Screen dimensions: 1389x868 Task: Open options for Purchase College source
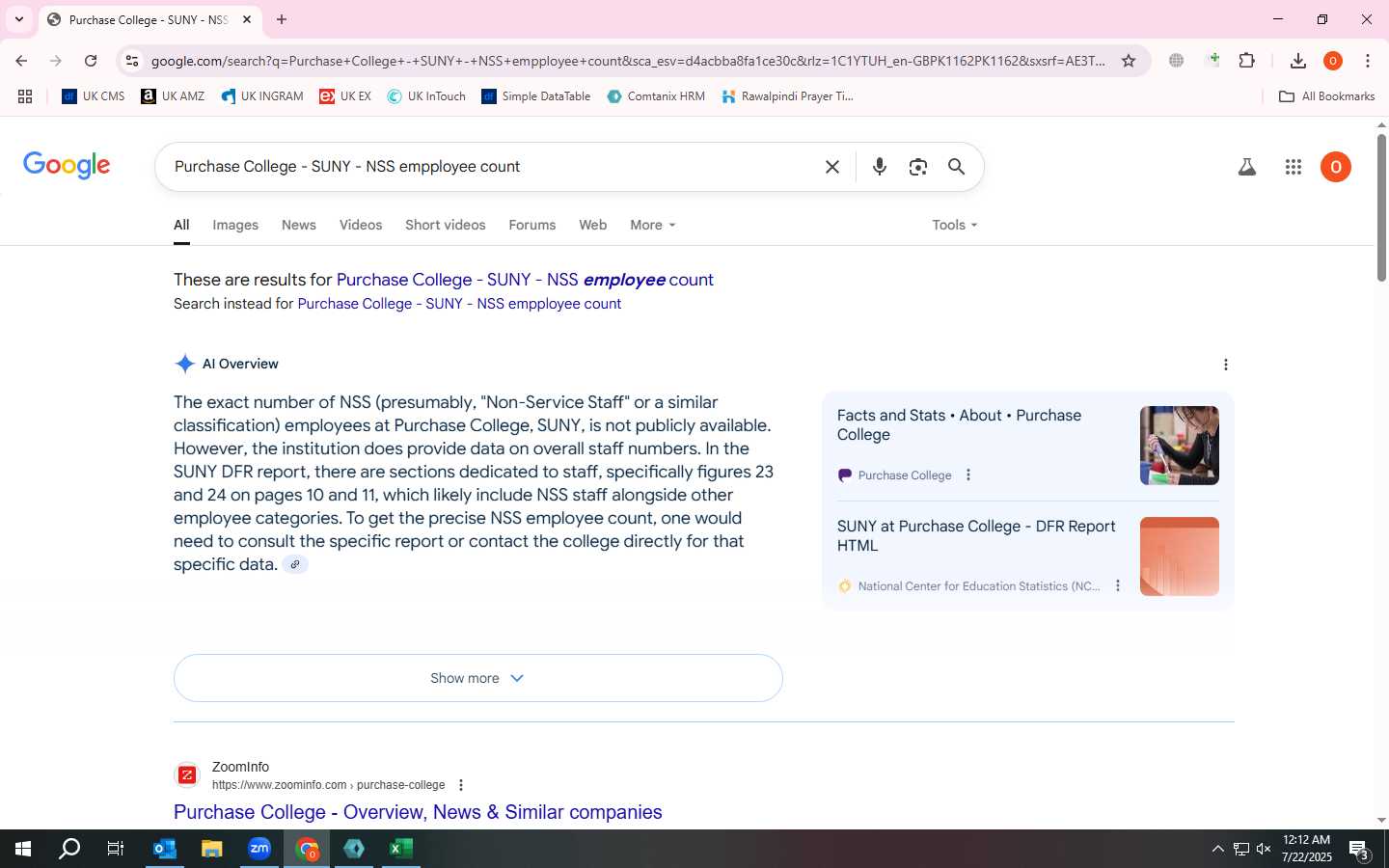[x=968, y=475]
